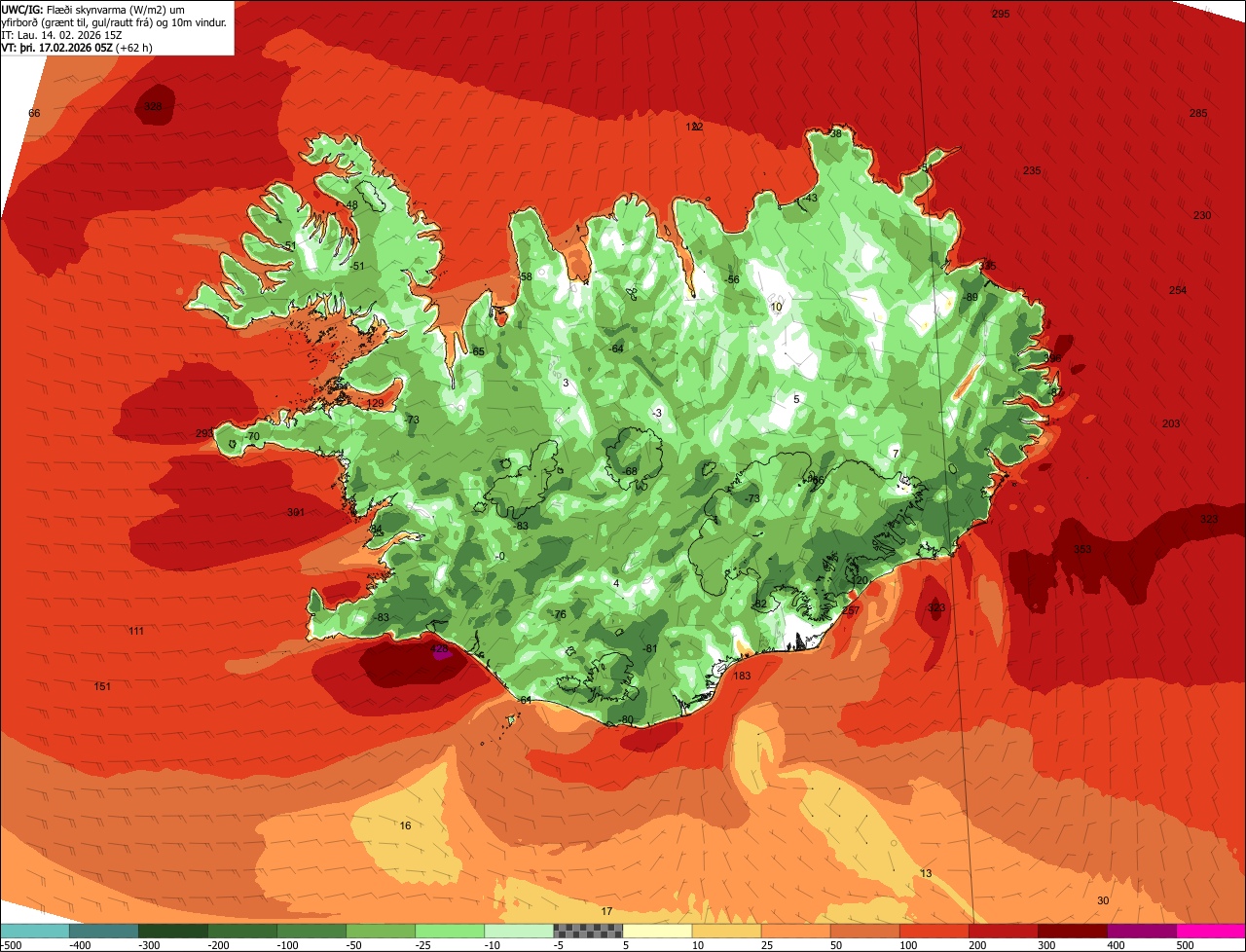
Task: Select the orange 50 to 100 legend swatch
Action: [x=863, y=931]
